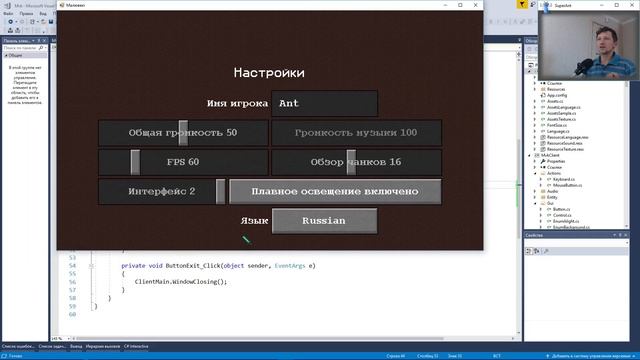Select App.config in Solution Explorer
Image resolution: width=640 pixels, height=360 pixels.
557,95
